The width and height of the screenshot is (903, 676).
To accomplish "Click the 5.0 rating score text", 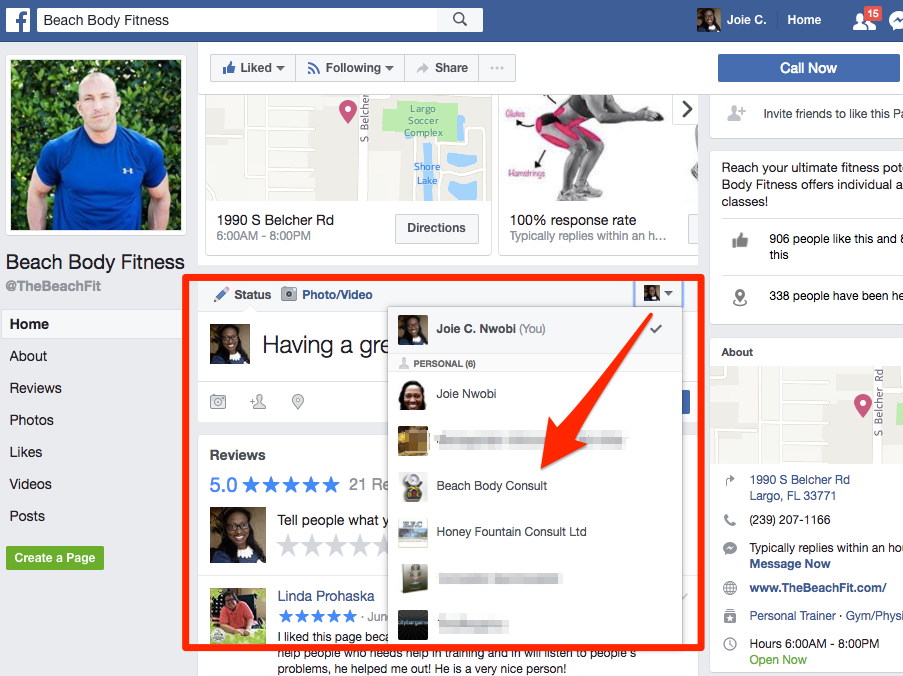I will coord(223,485).
